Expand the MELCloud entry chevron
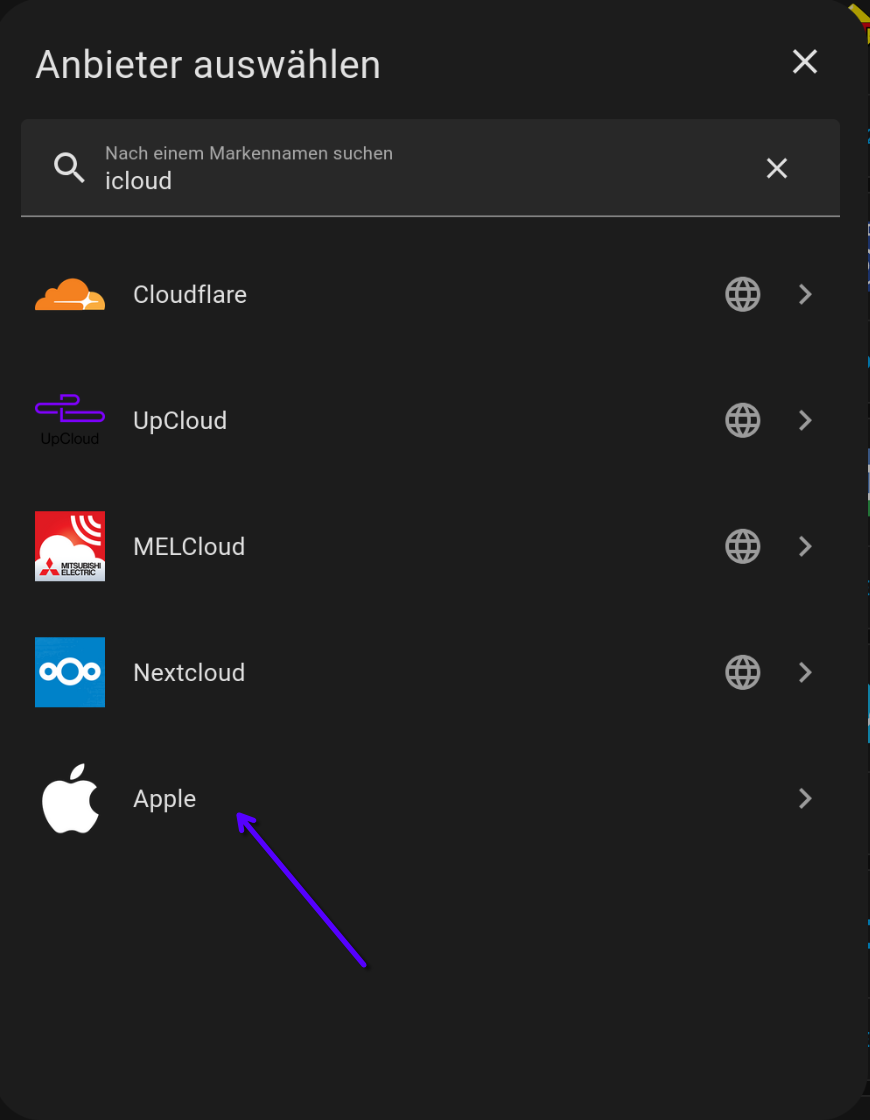 pos(805,547)
